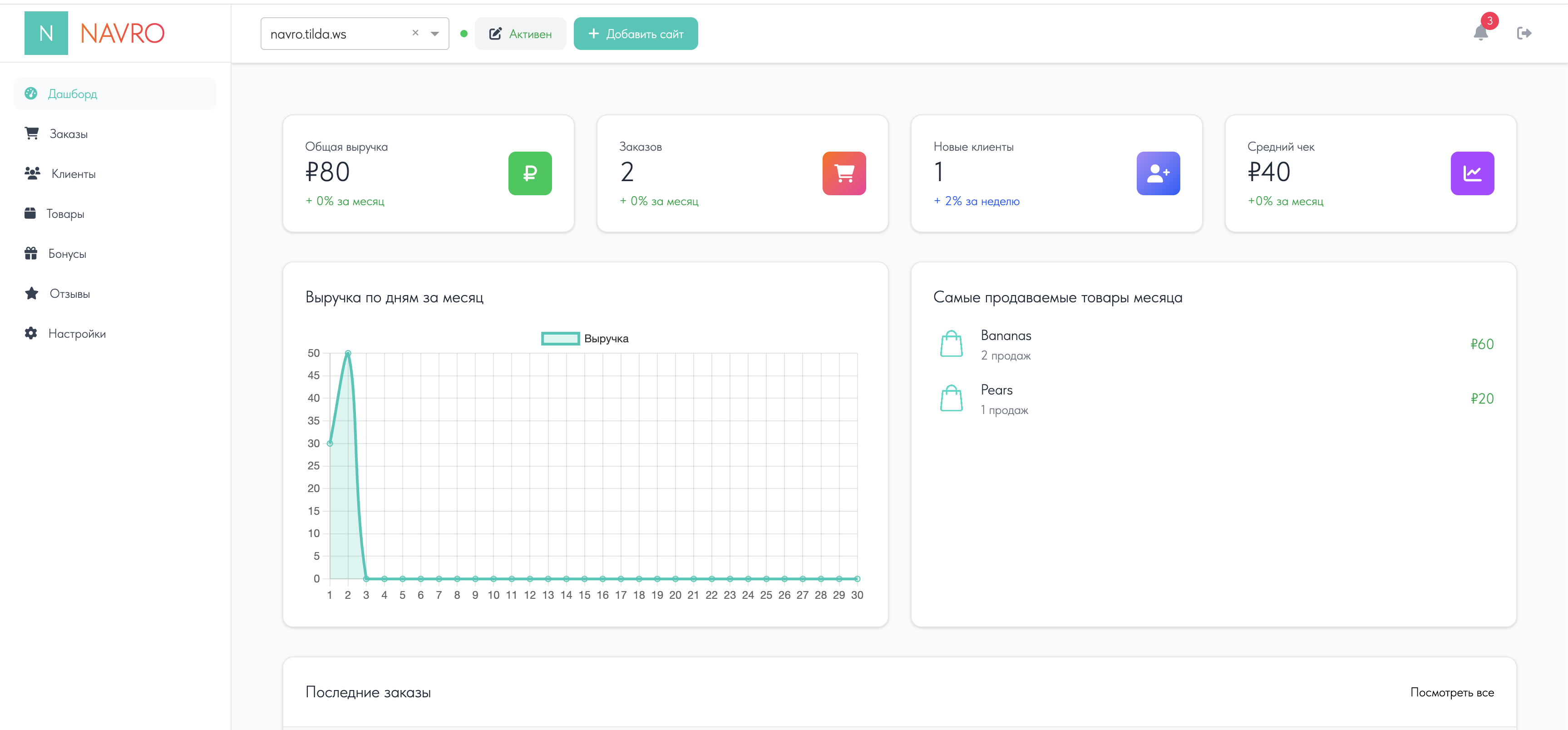Click the ruble revenue icon
Image resolution: width=1568 pixels, height=730 pixels.
[530, 173]
